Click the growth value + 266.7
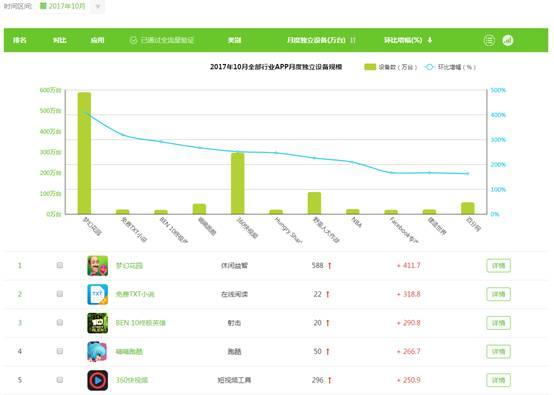Image resolution: width=554 pixels, height=395 pixels. point(409,352)
